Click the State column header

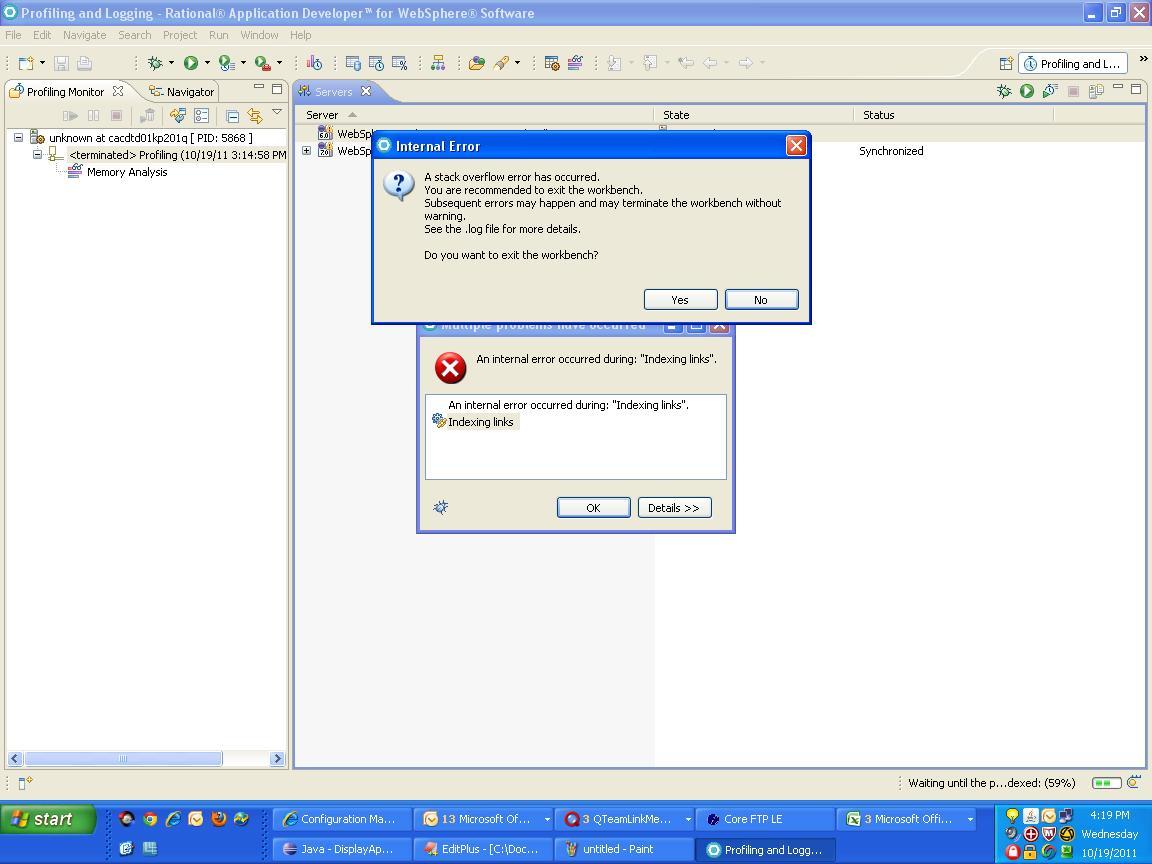753,115
